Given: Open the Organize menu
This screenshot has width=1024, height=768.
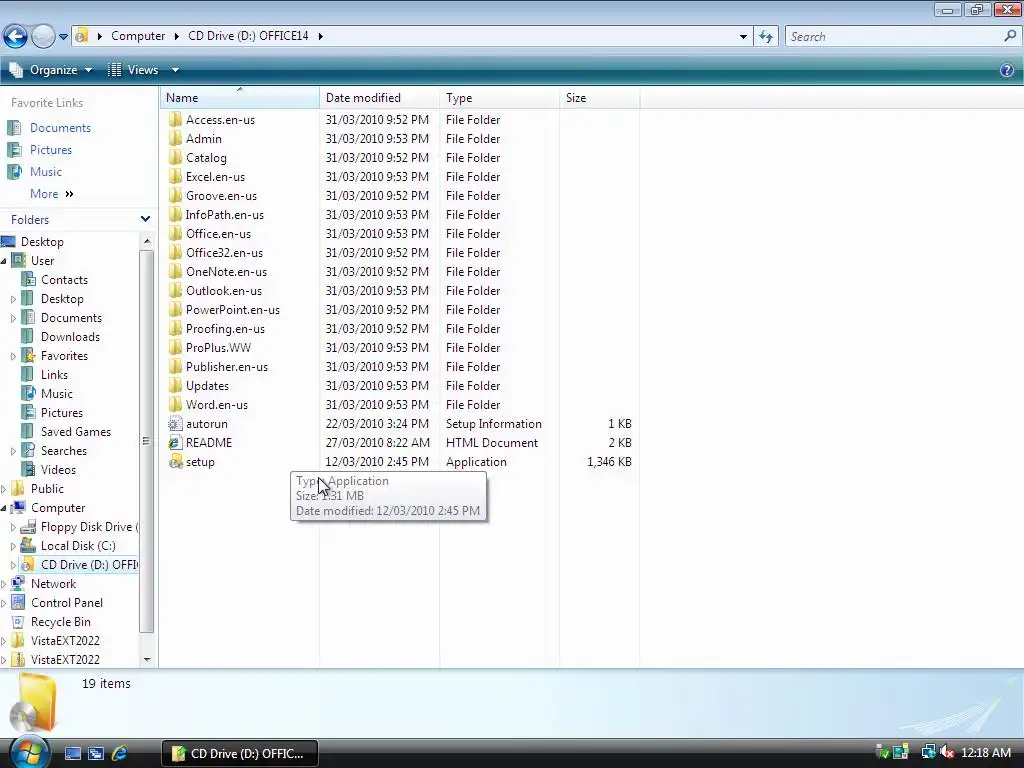Looking at the screenshot, I should pos(51,70).
